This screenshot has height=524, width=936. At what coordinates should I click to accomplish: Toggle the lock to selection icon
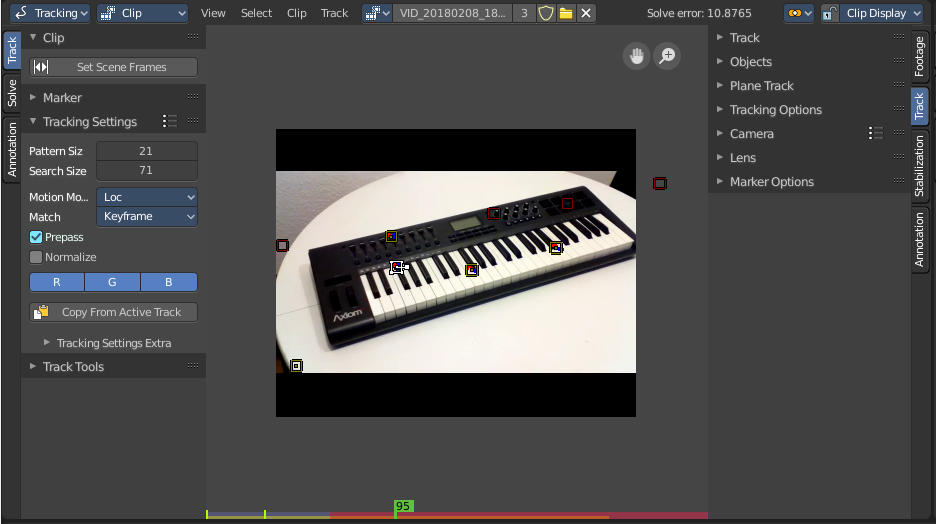point(830,13)
